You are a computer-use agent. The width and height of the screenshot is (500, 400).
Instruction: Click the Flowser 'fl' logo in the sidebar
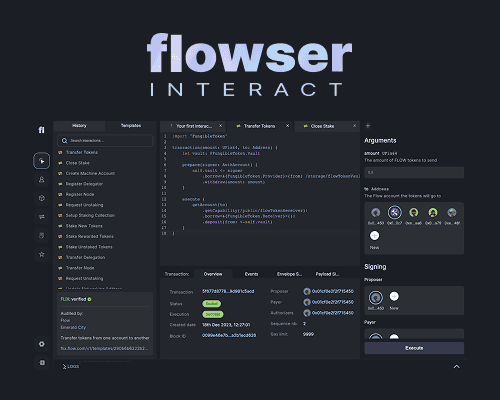click(41, 130)
